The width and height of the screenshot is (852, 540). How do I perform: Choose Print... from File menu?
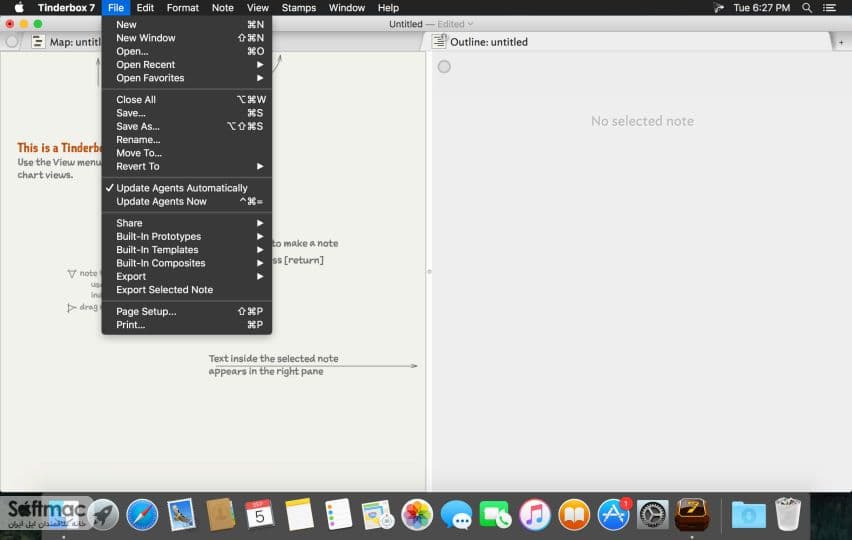[x=186, y=325]
